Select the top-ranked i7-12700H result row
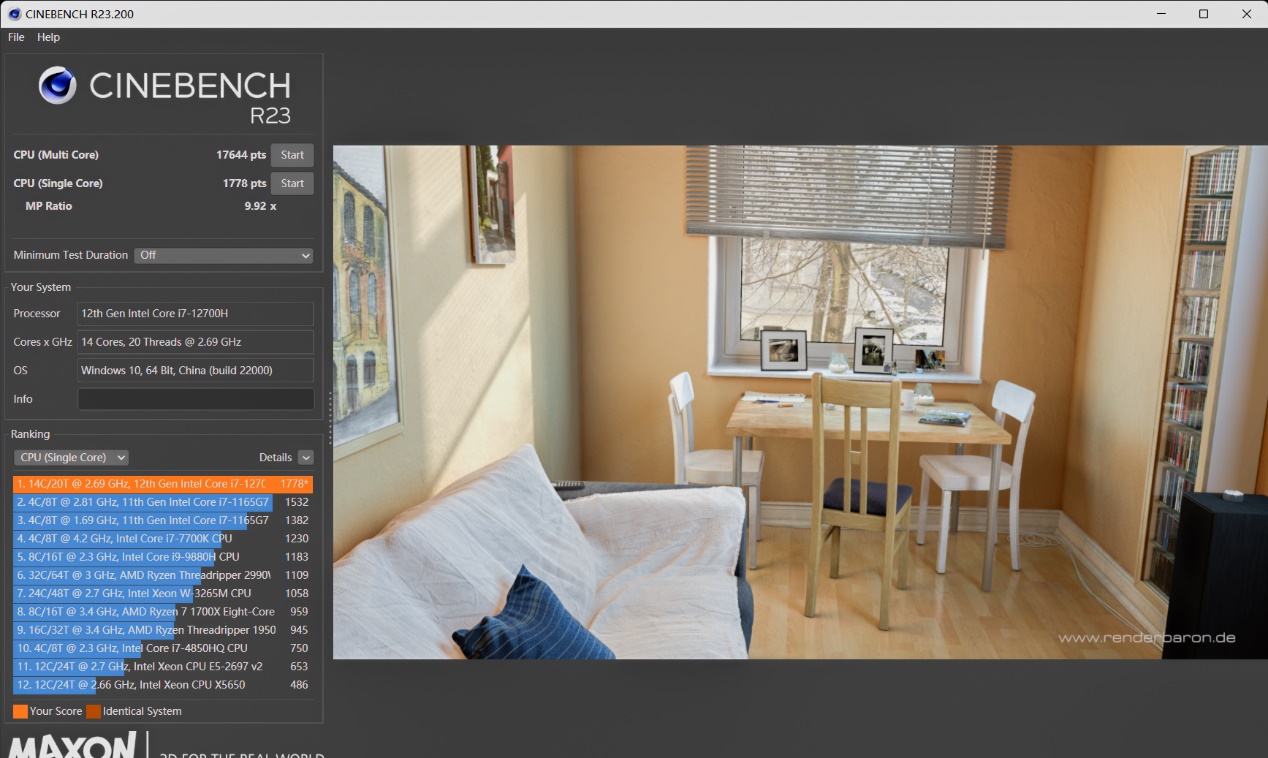The height and width of the screenshot is (758, 1268). 162,484
